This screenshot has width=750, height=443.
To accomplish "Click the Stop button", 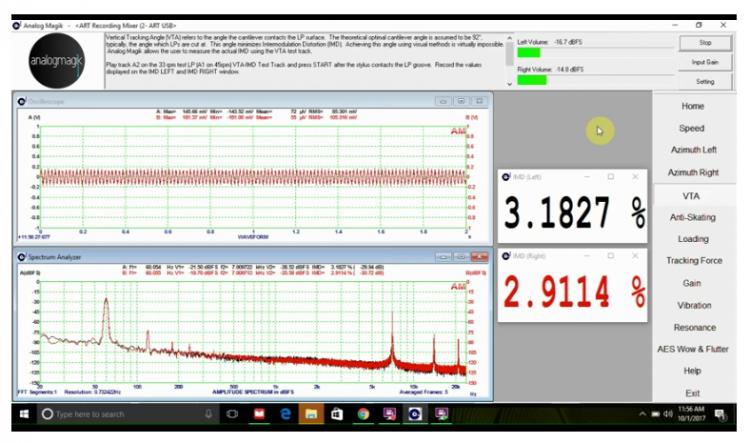I will [x=705, y=43].
